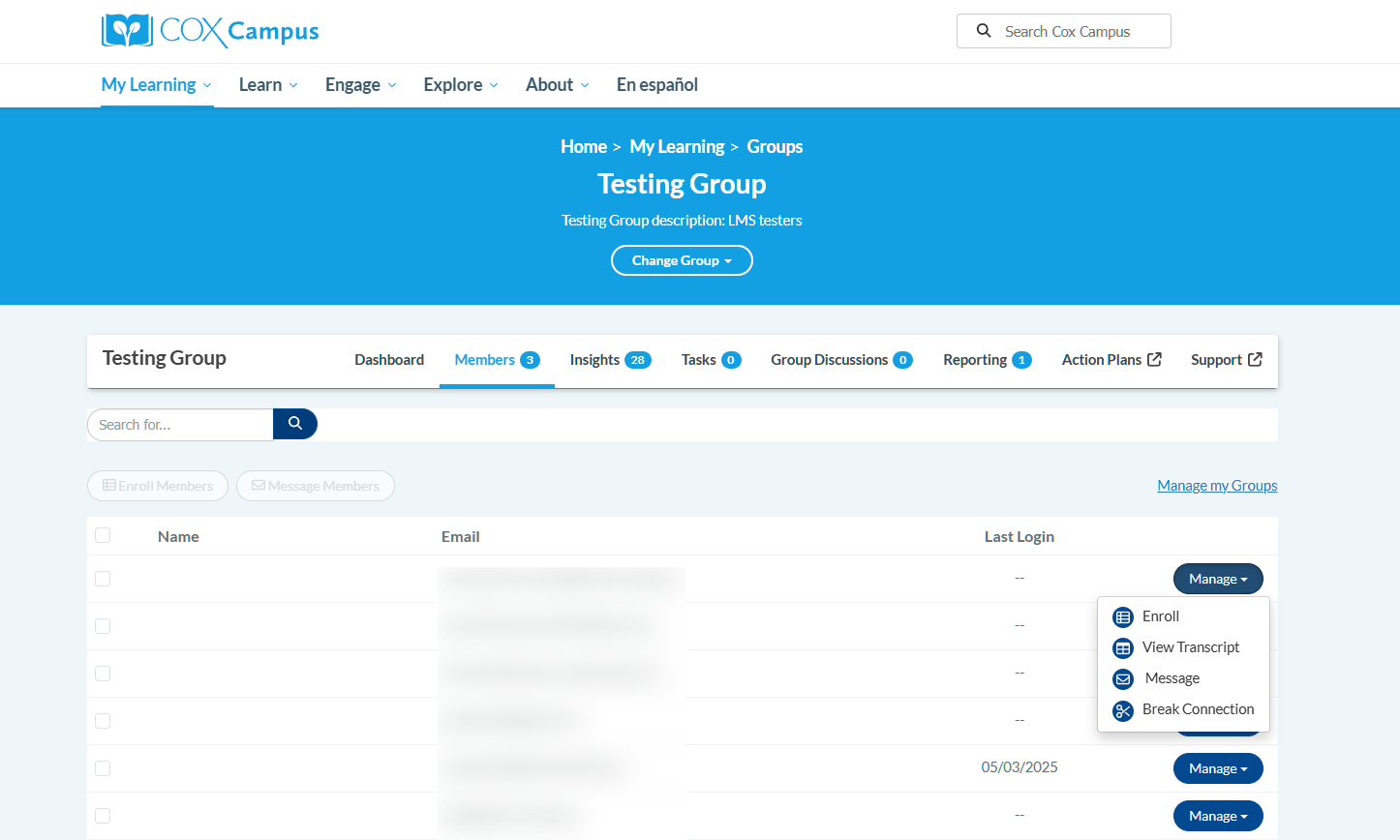1400x840 pixels.
Task: Check the checkbox for row with 05/03/2025 login
Action: click(x=103, y=768)
